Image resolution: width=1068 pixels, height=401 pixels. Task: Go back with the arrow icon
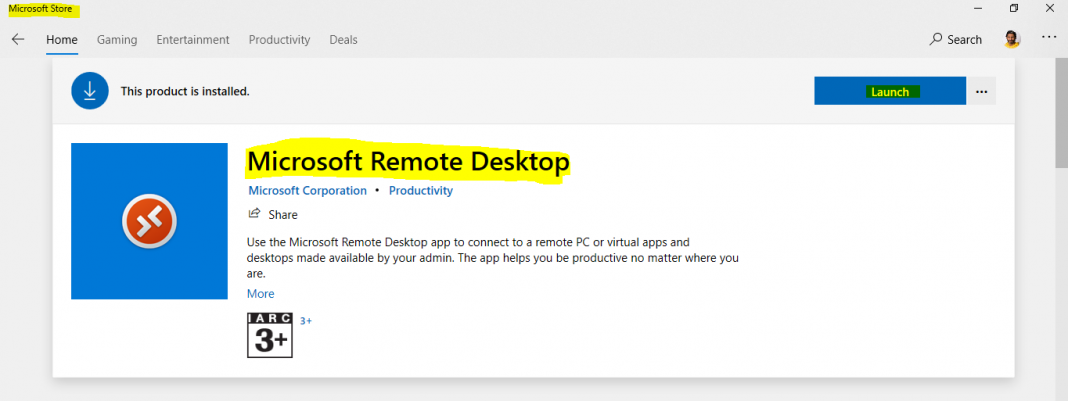[x=18, y=39]
